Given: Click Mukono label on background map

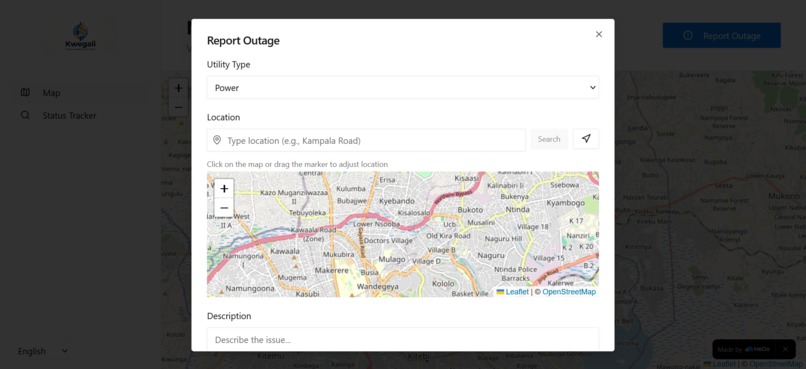Looking at the screenshot, I should click(x=784, y=196).
